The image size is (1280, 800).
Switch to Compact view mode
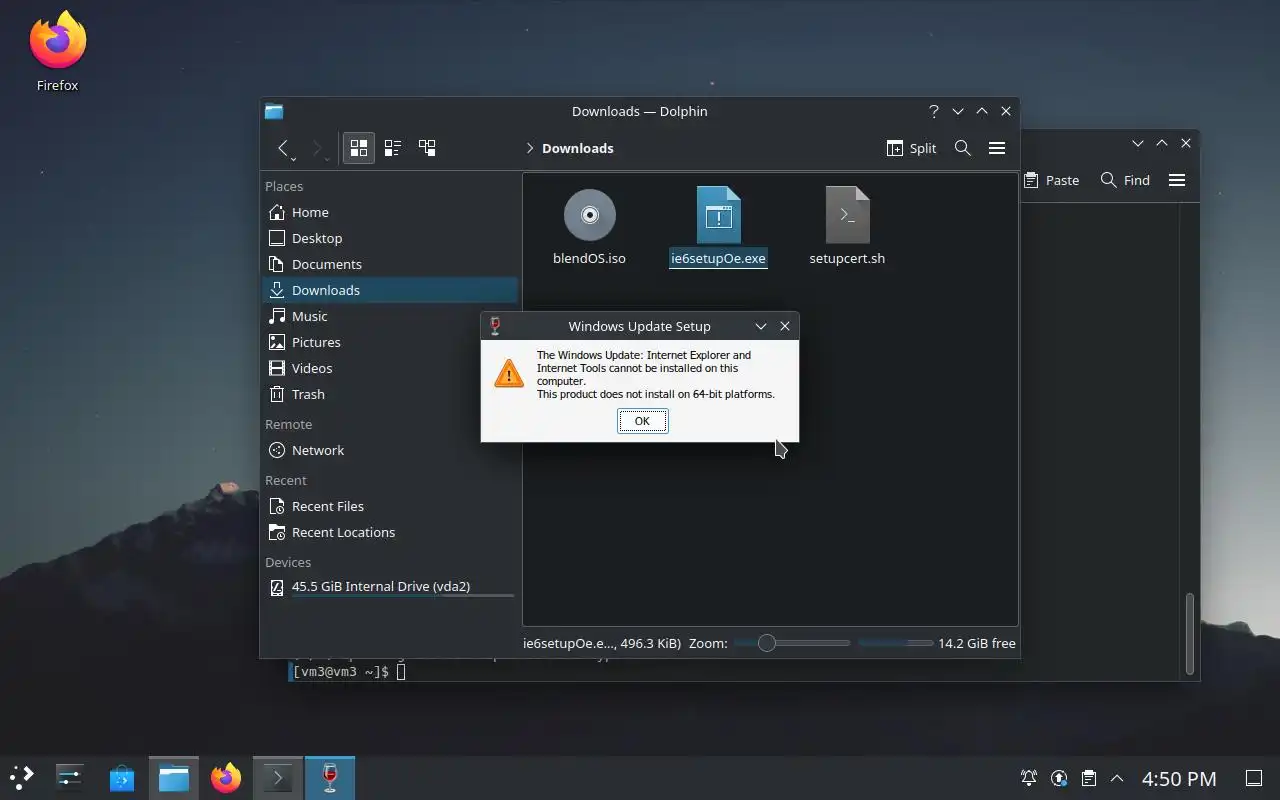(x=393, y=148)
